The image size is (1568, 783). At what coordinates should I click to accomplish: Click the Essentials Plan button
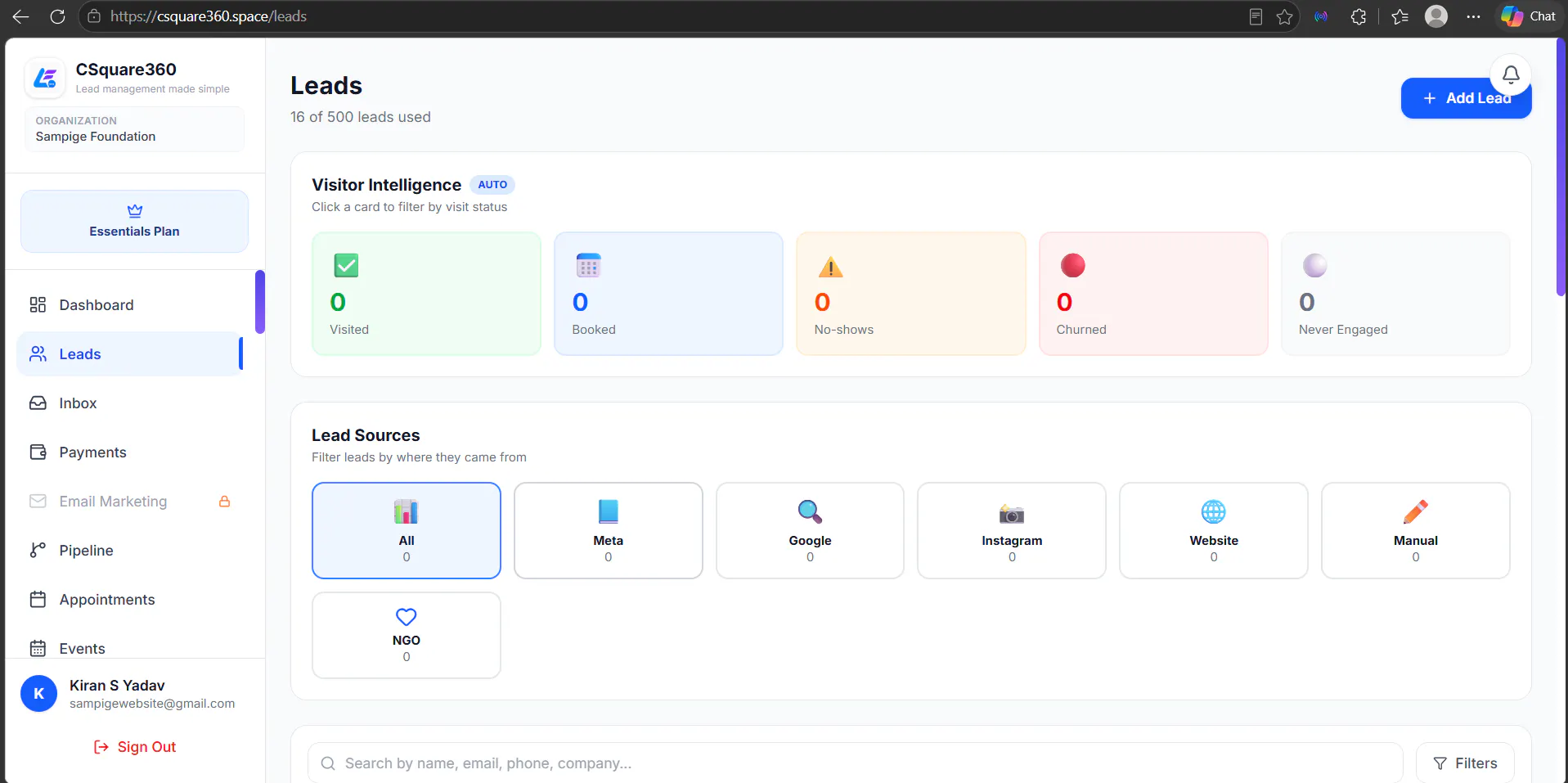coord(135,222)
